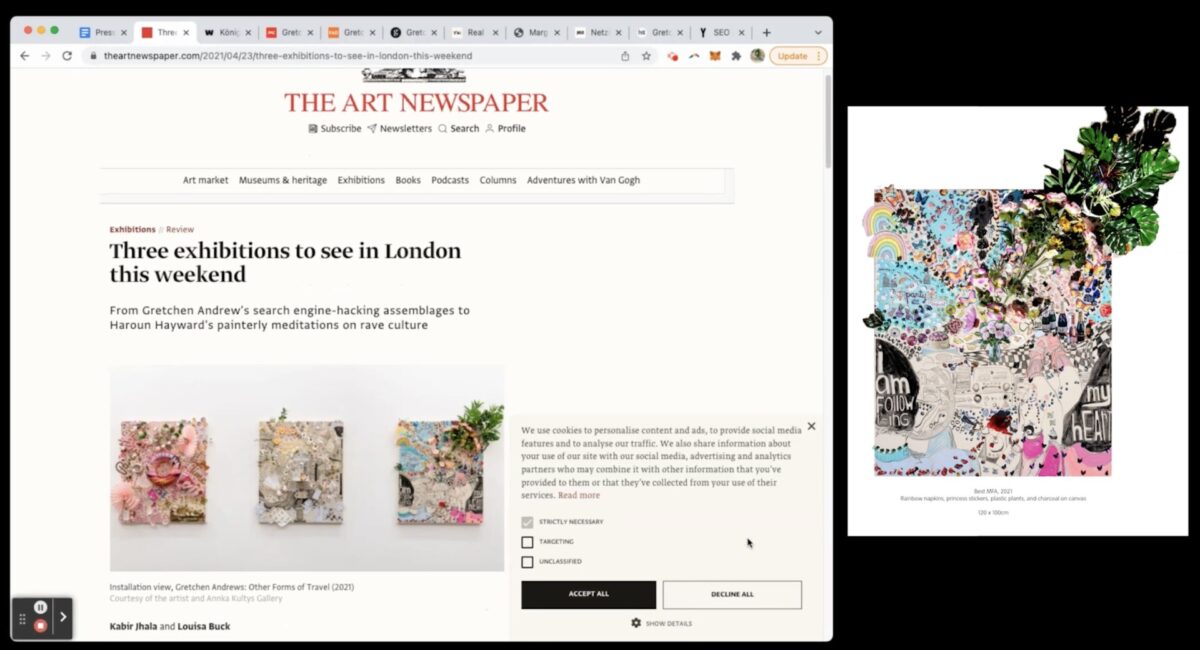Open the tab search dropdown chevron
Image resolution: width=1200 pixels, height=650 pixels.
[x=817, y=32]
